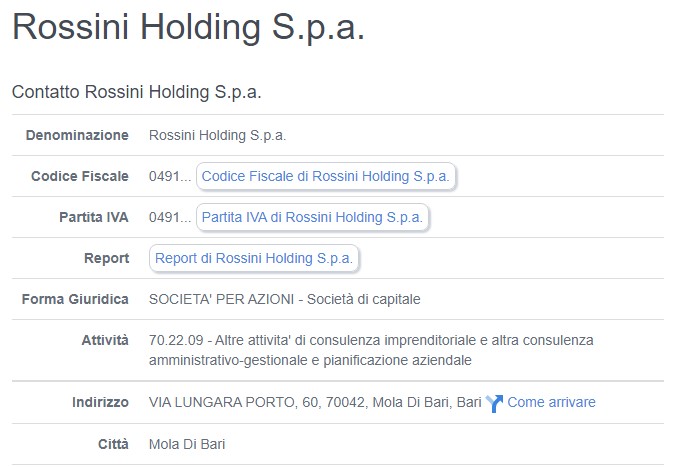Select the Denominazione row label
This screenshot has height=467, width=690.
tap(77, 135)
